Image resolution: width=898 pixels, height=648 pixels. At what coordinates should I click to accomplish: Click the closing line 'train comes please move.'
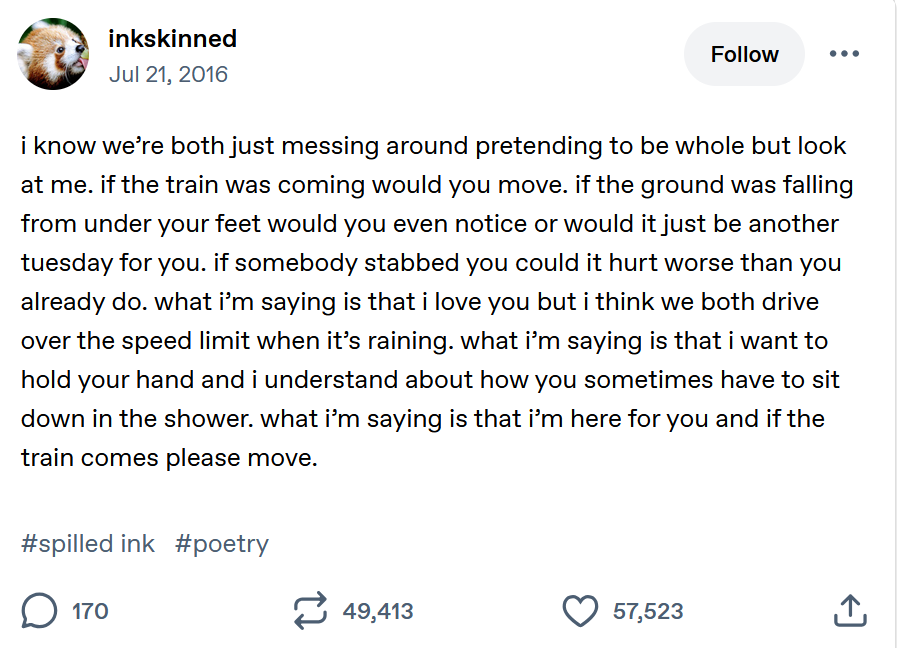click(169, 458)
